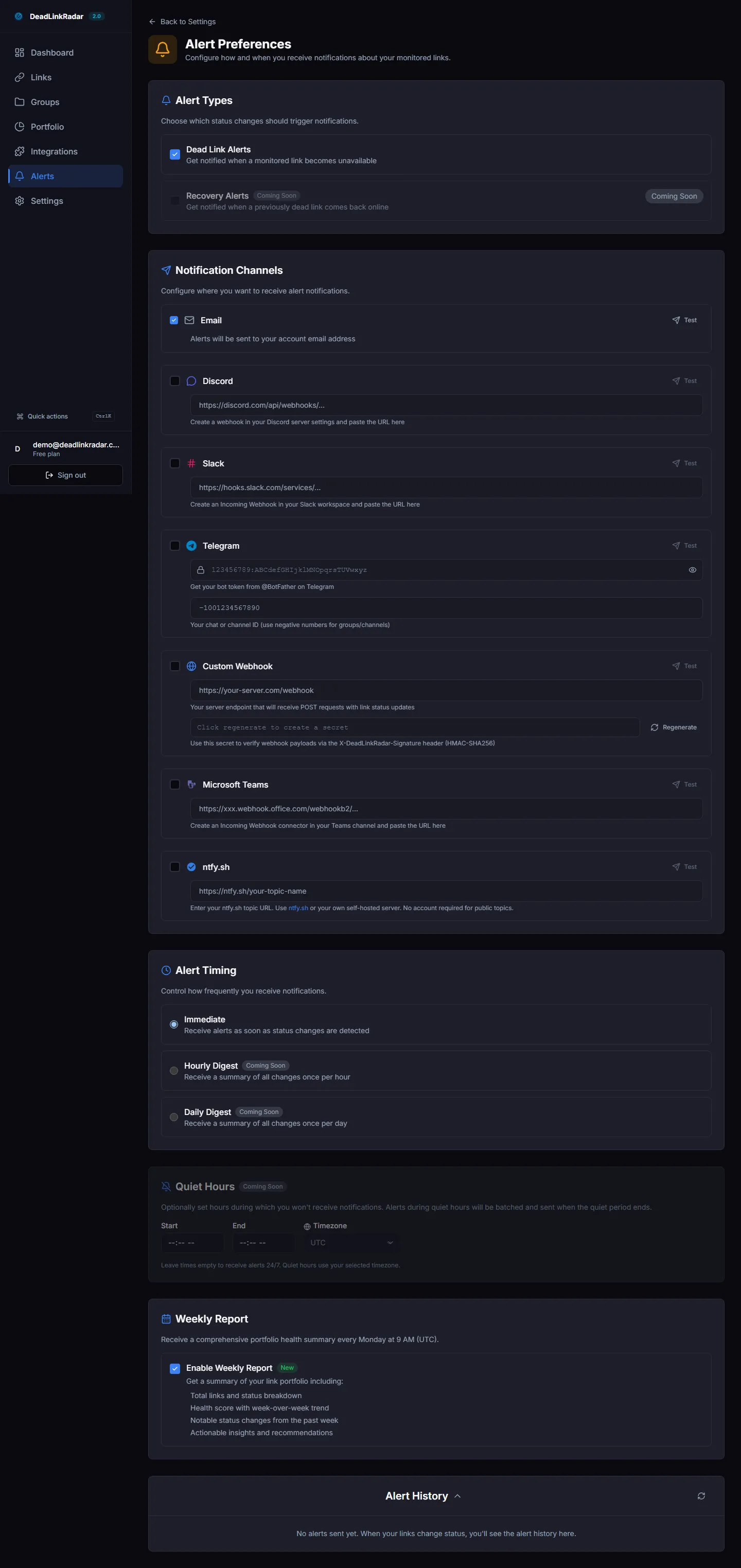Open the Integrations sidebar item
The image size is (741, 1568).
54,151
